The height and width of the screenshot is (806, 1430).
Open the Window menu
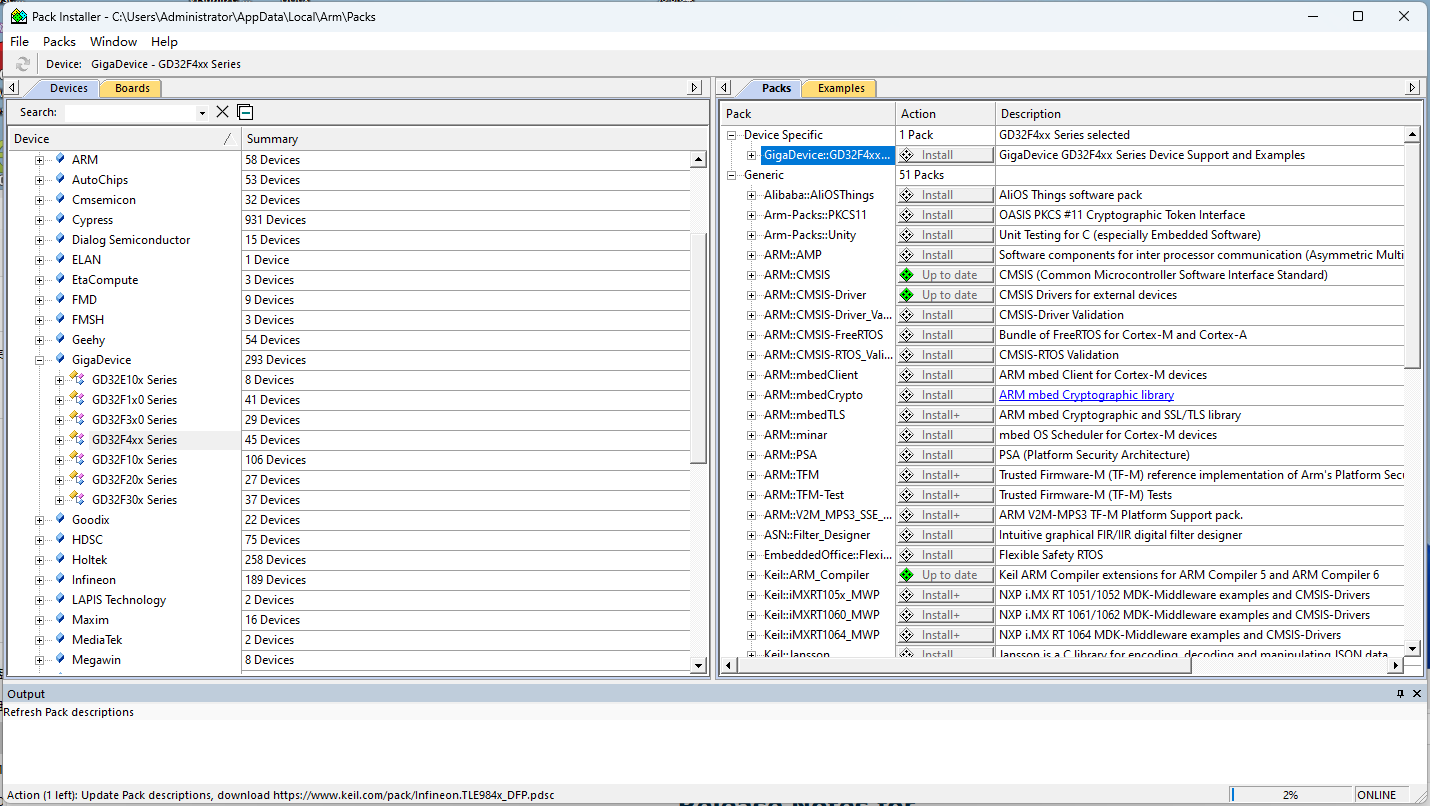(x=113, y=41)
